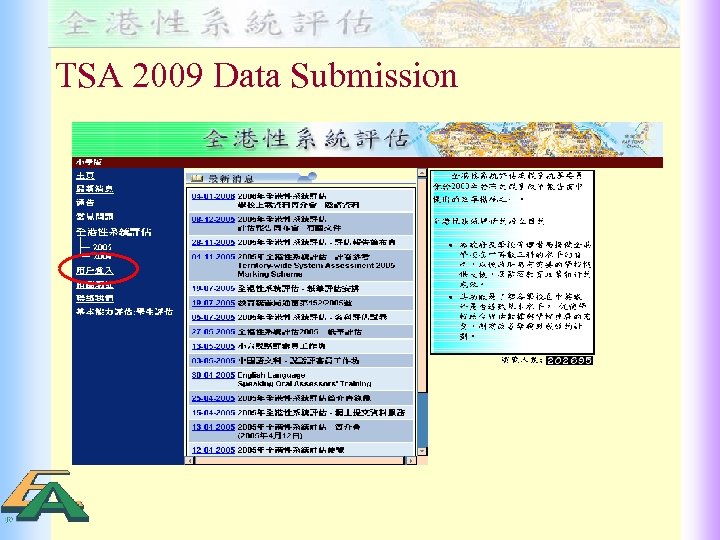Click 'Territory-wide System Assessment 2005' text
Screen dimensions: 720x540
coord(316,265)
